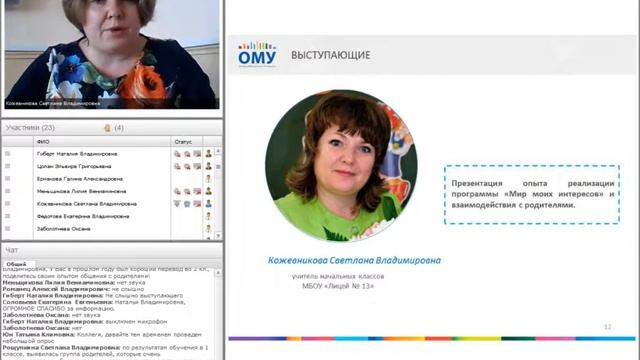Viewport: 640px width, 360px height.
Task: Click the user role icon for Гиберт Наталия
Action: 209,154
